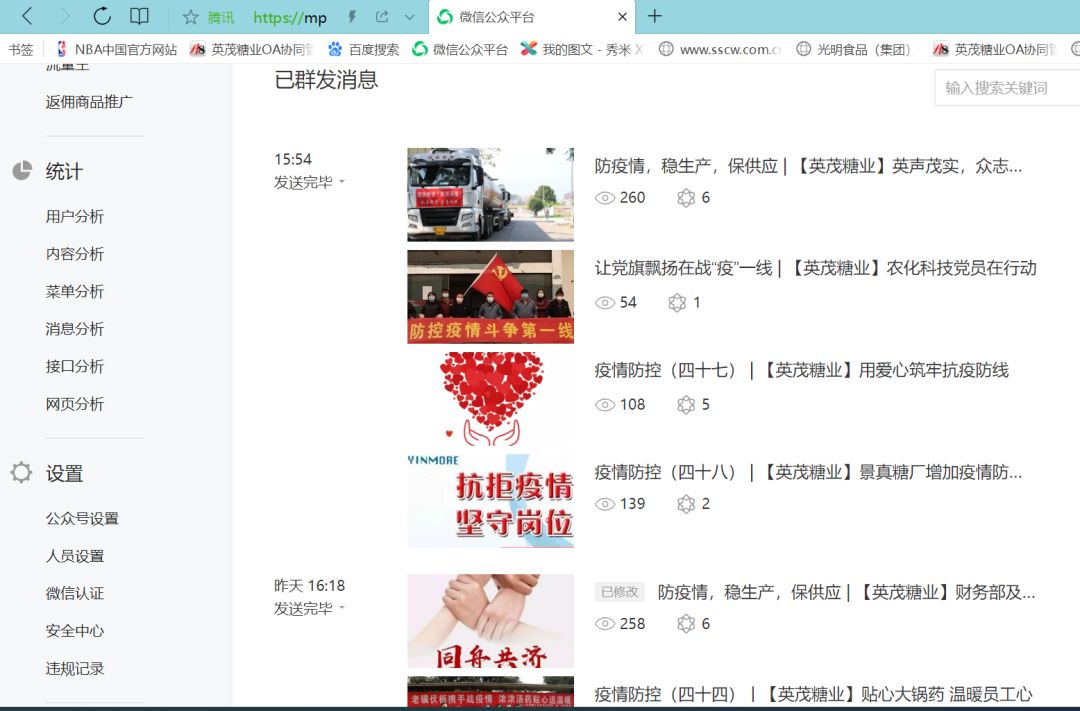The width and height of the screenshot is (1080, 711).
Task: Open the reading mode book icon
Action: point(140,16)
